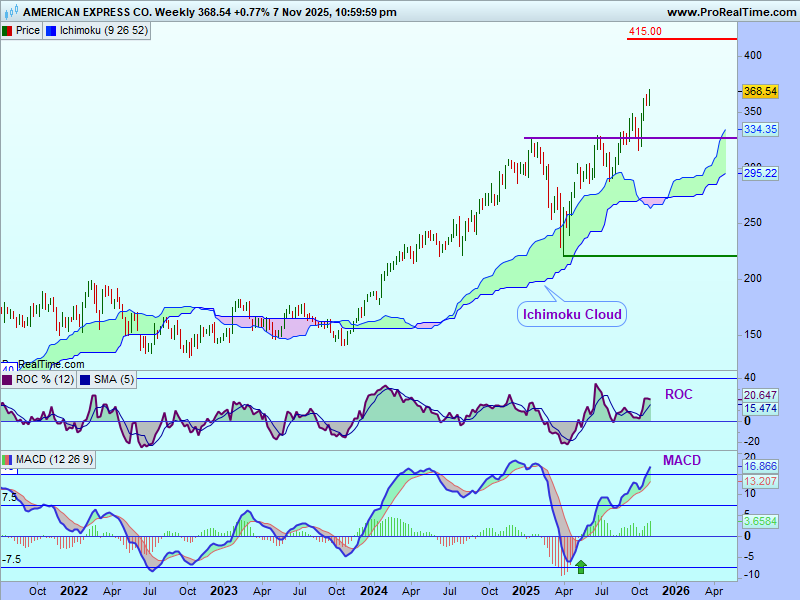
Task: Select the MACD (12 26 9) indicator label
Action: [x=56, y=459]
